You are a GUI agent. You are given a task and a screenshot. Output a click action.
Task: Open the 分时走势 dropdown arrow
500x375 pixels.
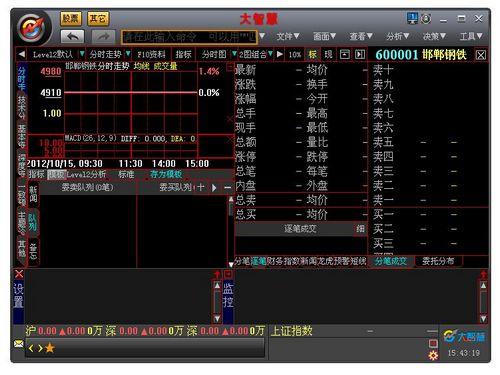[x=128, y=53]
